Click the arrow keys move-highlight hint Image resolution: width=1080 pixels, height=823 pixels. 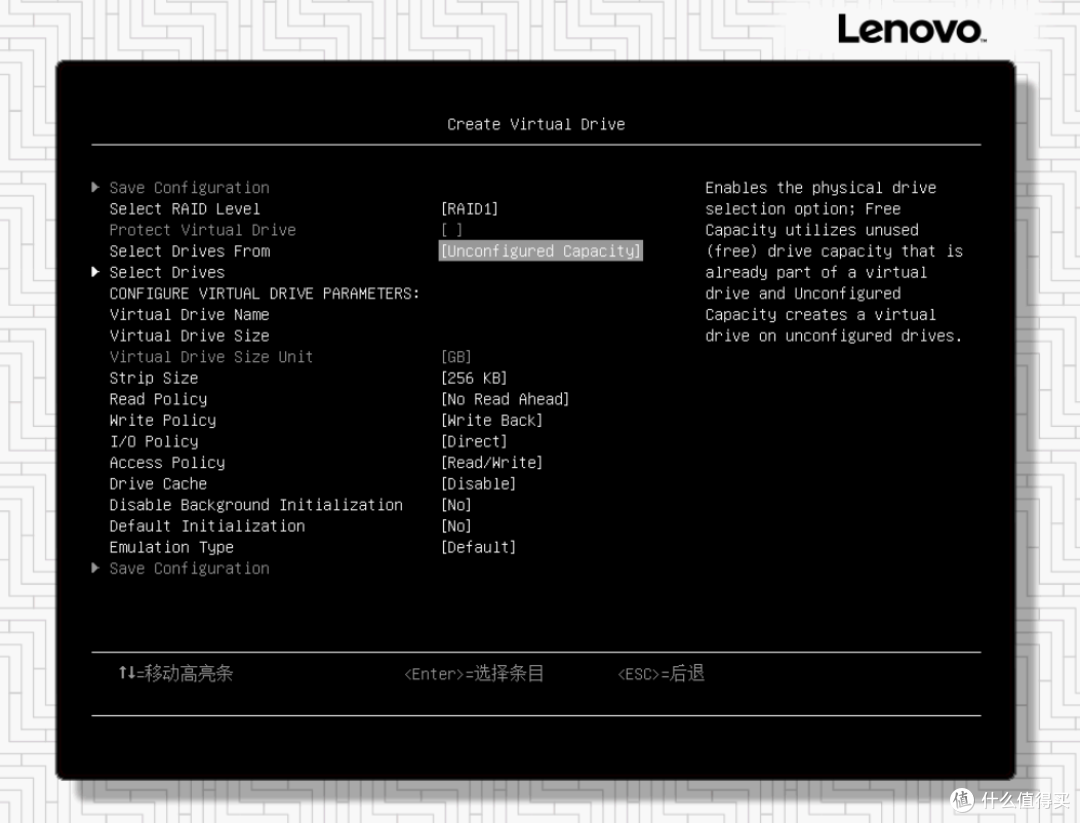pyautogui.click(x=176, y=673)
